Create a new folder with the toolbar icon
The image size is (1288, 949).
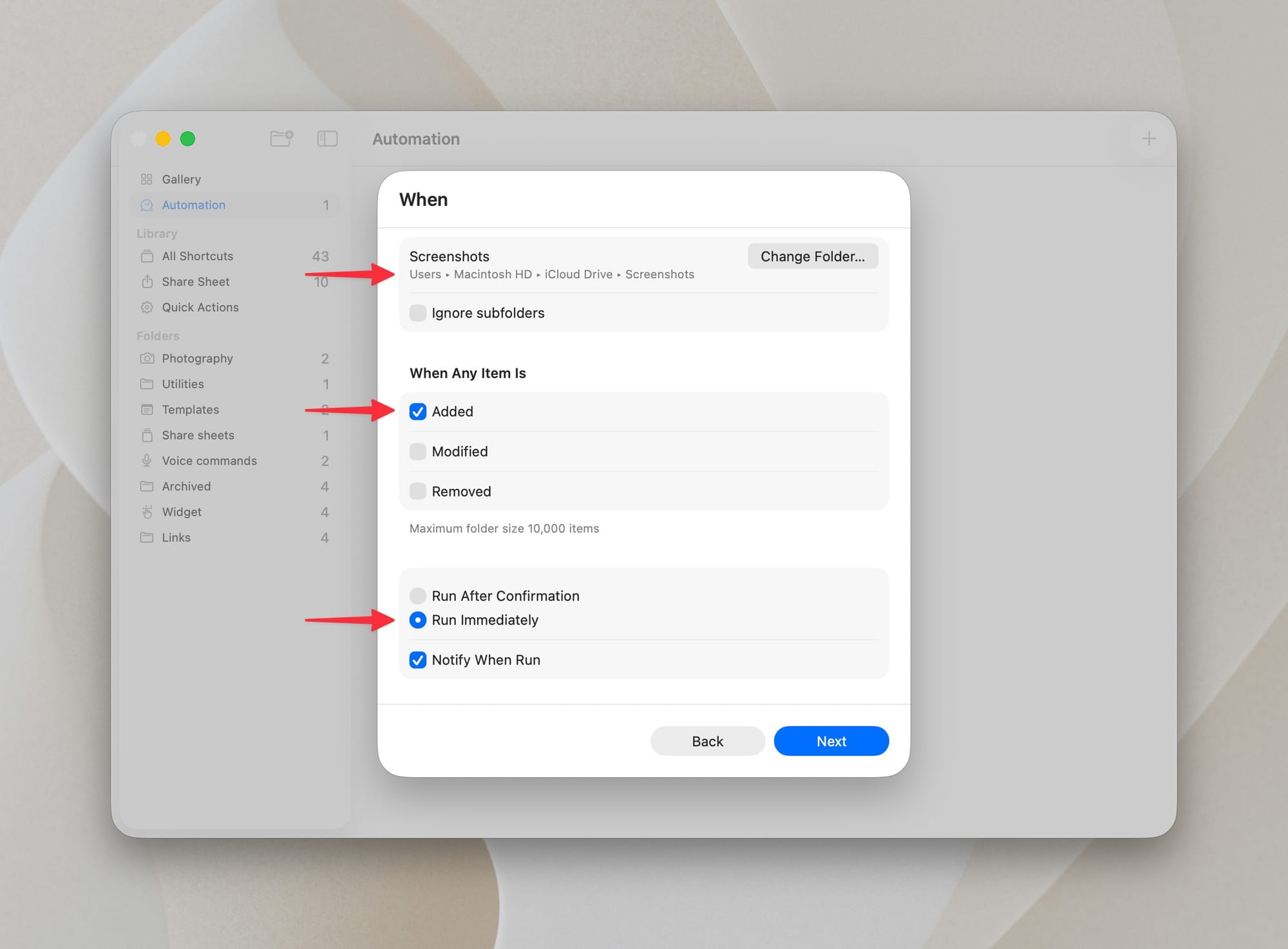pos(281,138)
